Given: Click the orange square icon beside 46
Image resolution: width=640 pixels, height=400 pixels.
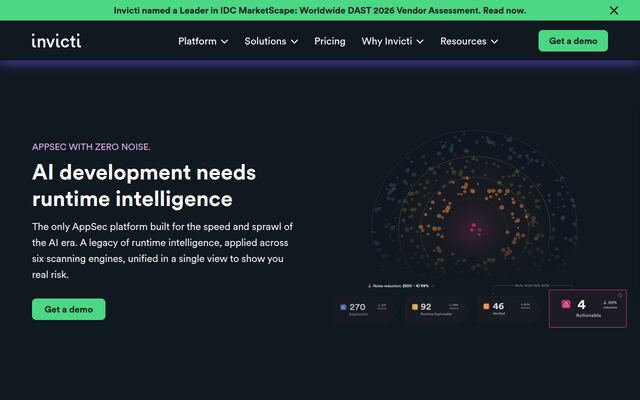Looking at the screenshot, I should tap(486, 306).
